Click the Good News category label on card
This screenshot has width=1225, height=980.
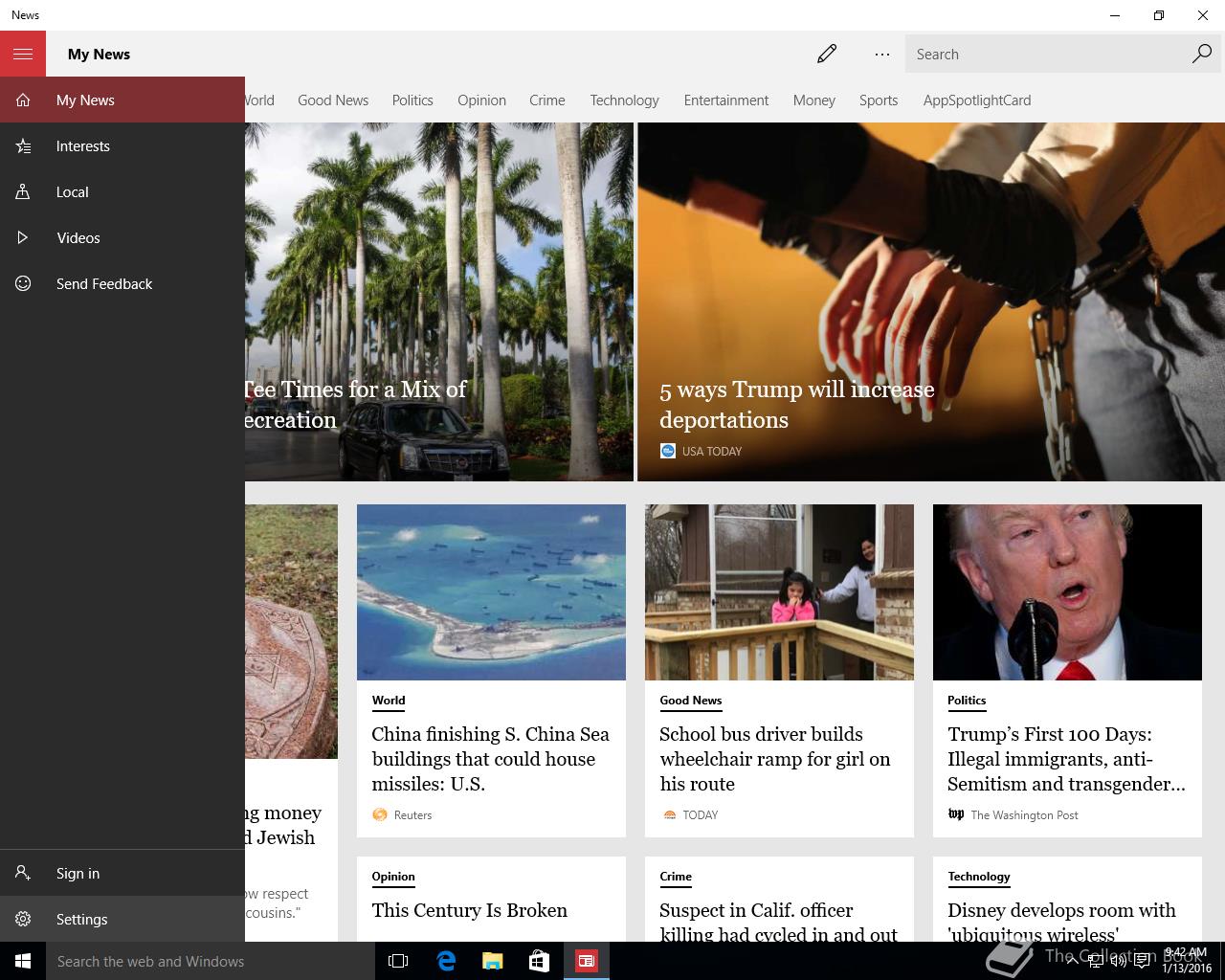[x=690, y=701]
